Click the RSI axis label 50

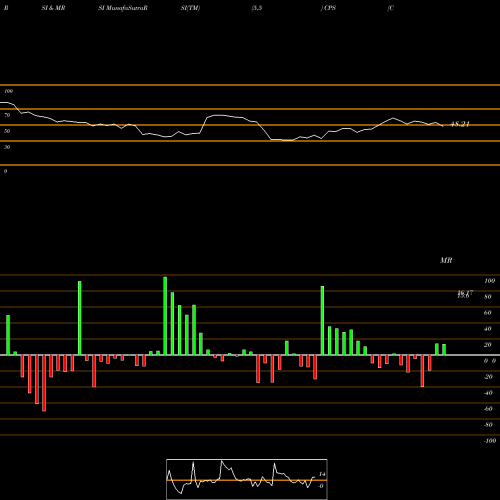coord(7,131)
